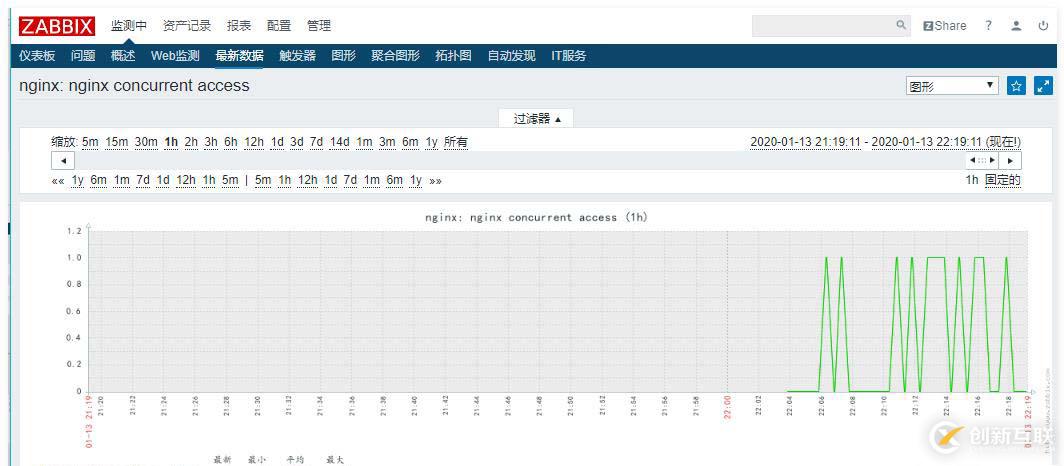The image size is (1064, 466).
Task: Toggle fullscreen mode icon
Action: coord(1043,86)
